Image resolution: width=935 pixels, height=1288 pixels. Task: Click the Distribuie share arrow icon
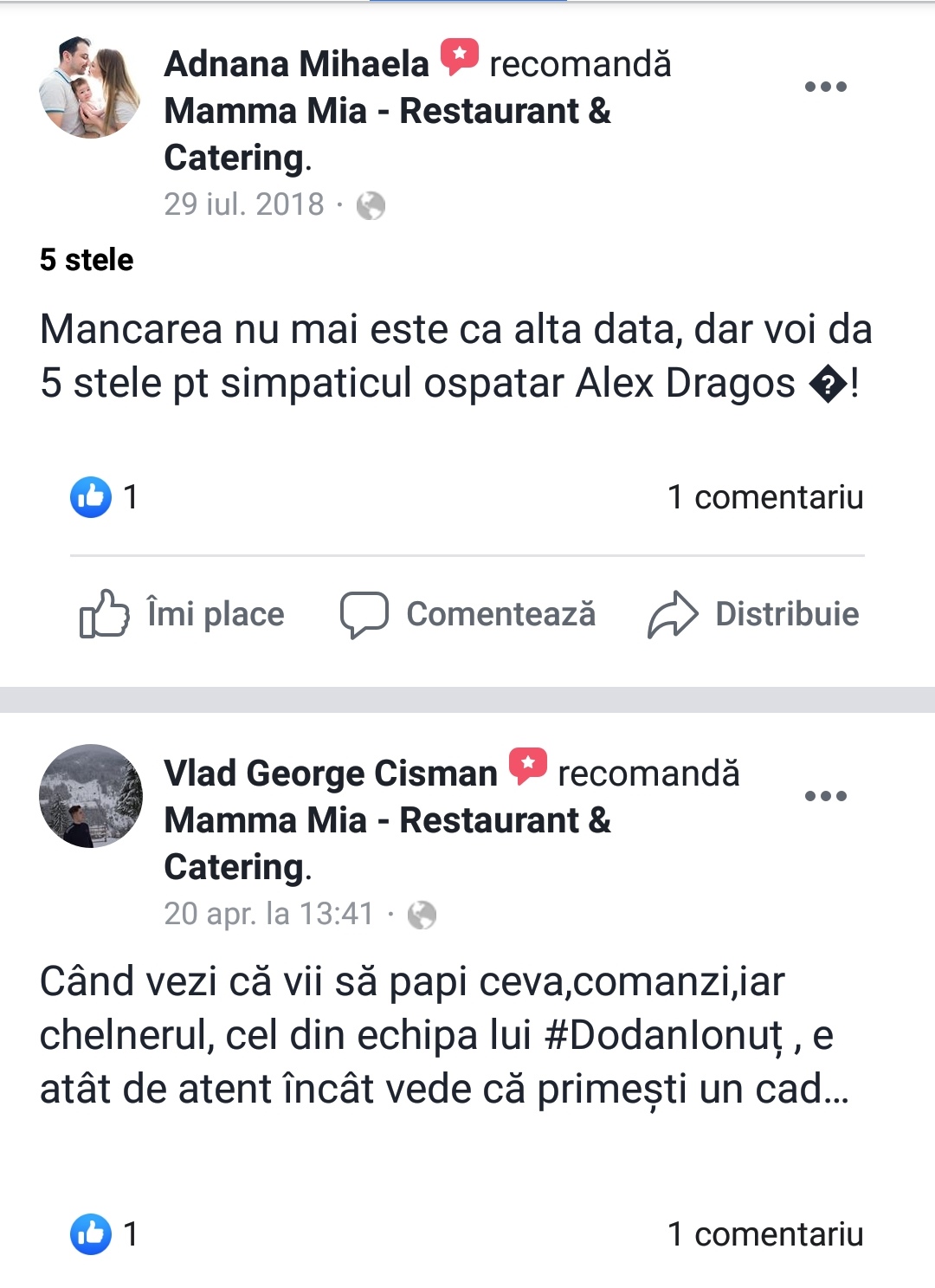673,615
